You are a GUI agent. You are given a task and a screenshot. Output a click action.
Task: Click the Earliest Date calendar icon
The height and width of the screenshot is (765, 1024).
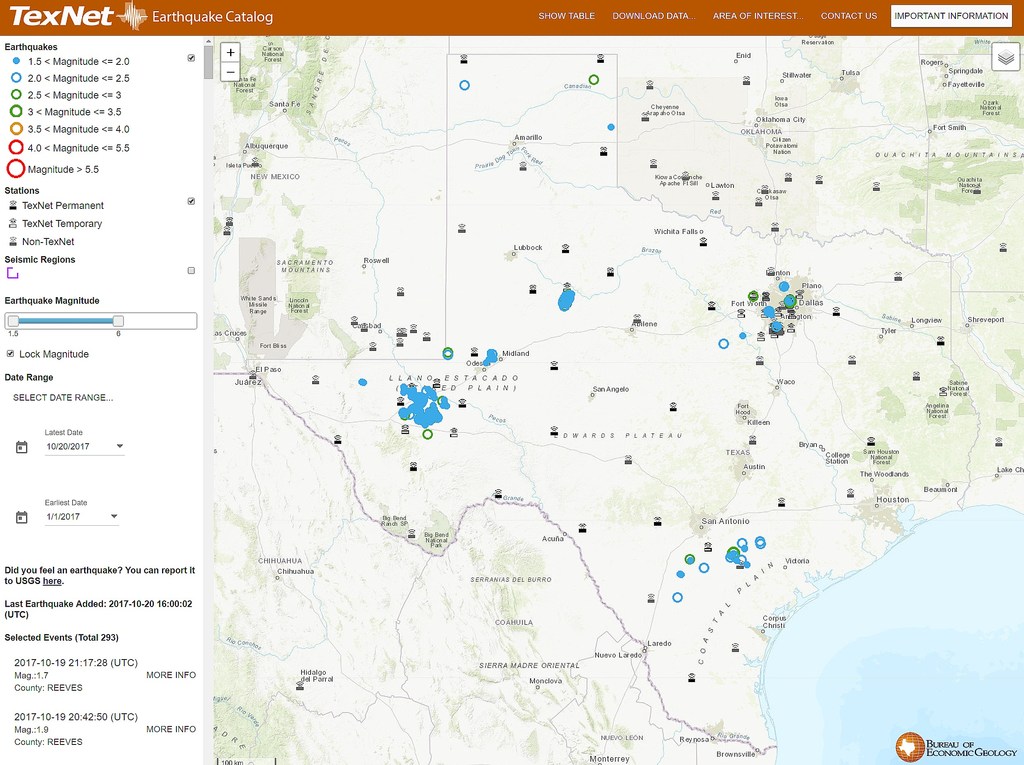[21, 517]
